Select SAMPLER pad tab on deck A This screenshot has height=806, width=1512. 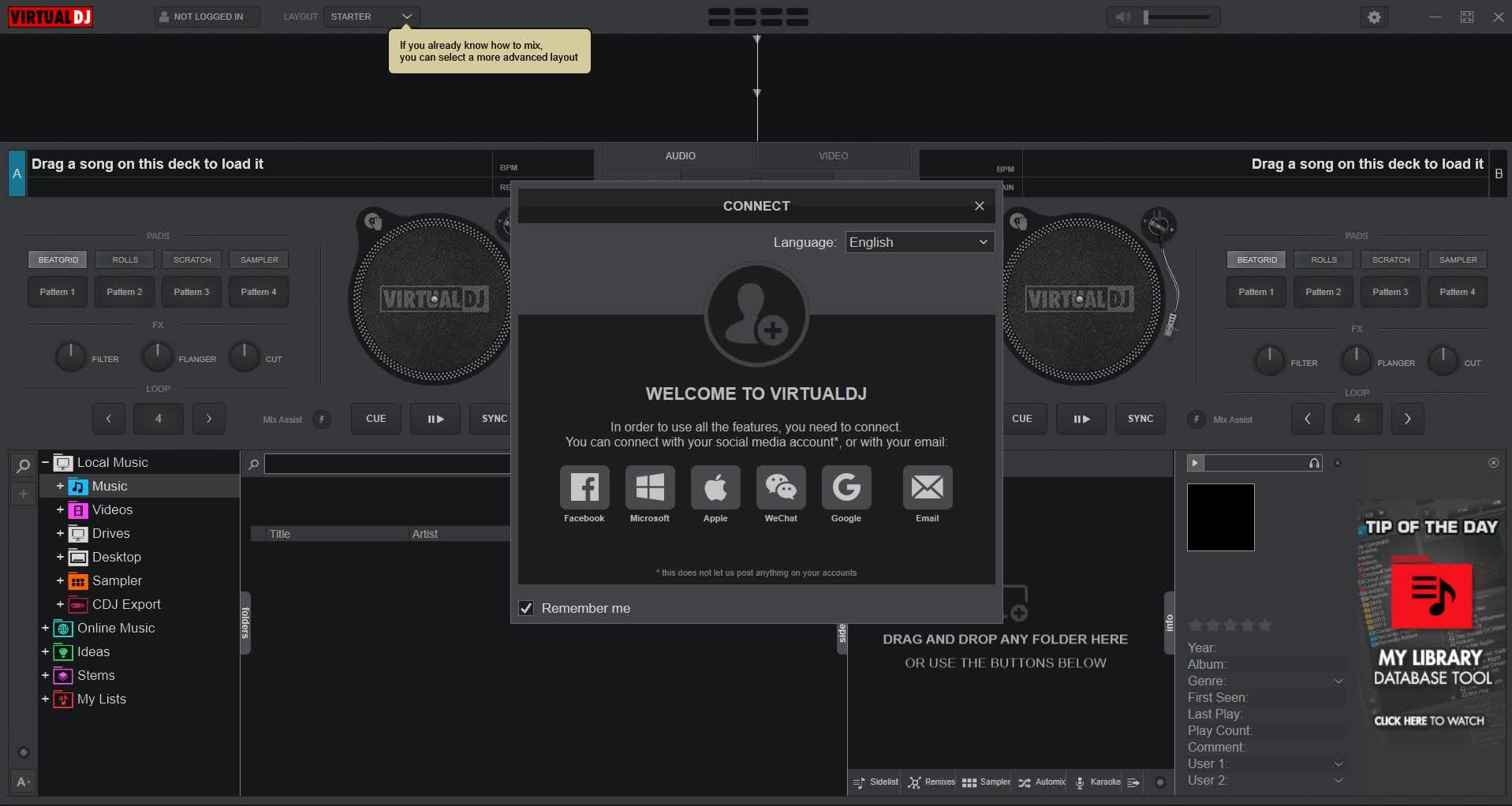point(259,260)
